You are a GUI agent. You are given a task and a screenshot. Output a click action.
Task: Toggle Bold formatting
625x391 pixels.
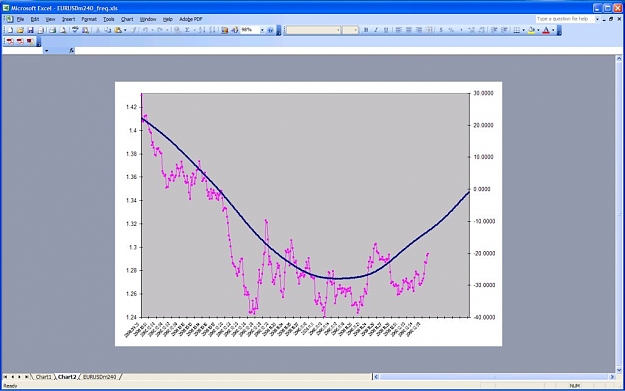click(x=366, y=30)
